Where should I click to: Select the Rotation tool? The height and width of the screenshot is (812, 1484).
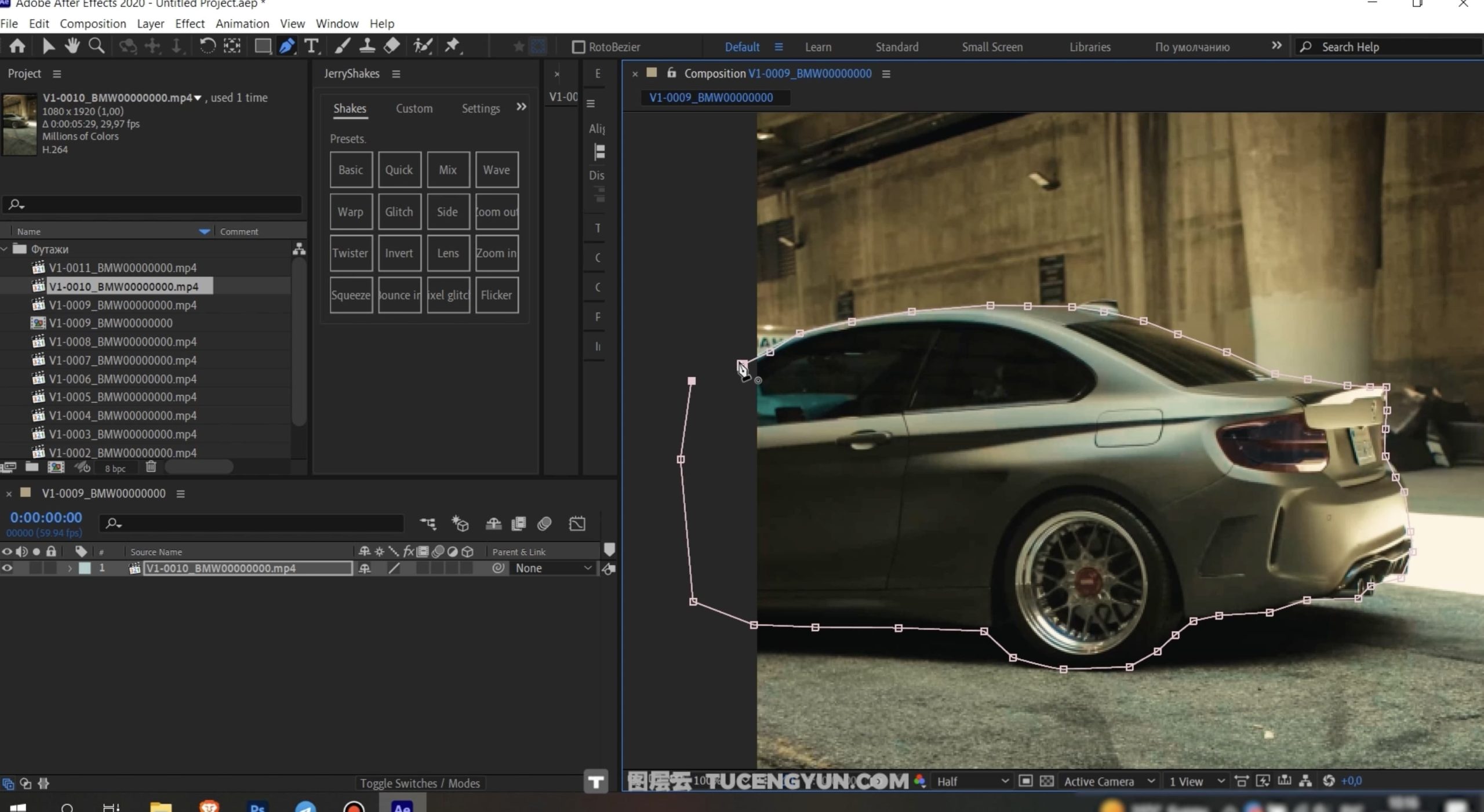(207, 46)
